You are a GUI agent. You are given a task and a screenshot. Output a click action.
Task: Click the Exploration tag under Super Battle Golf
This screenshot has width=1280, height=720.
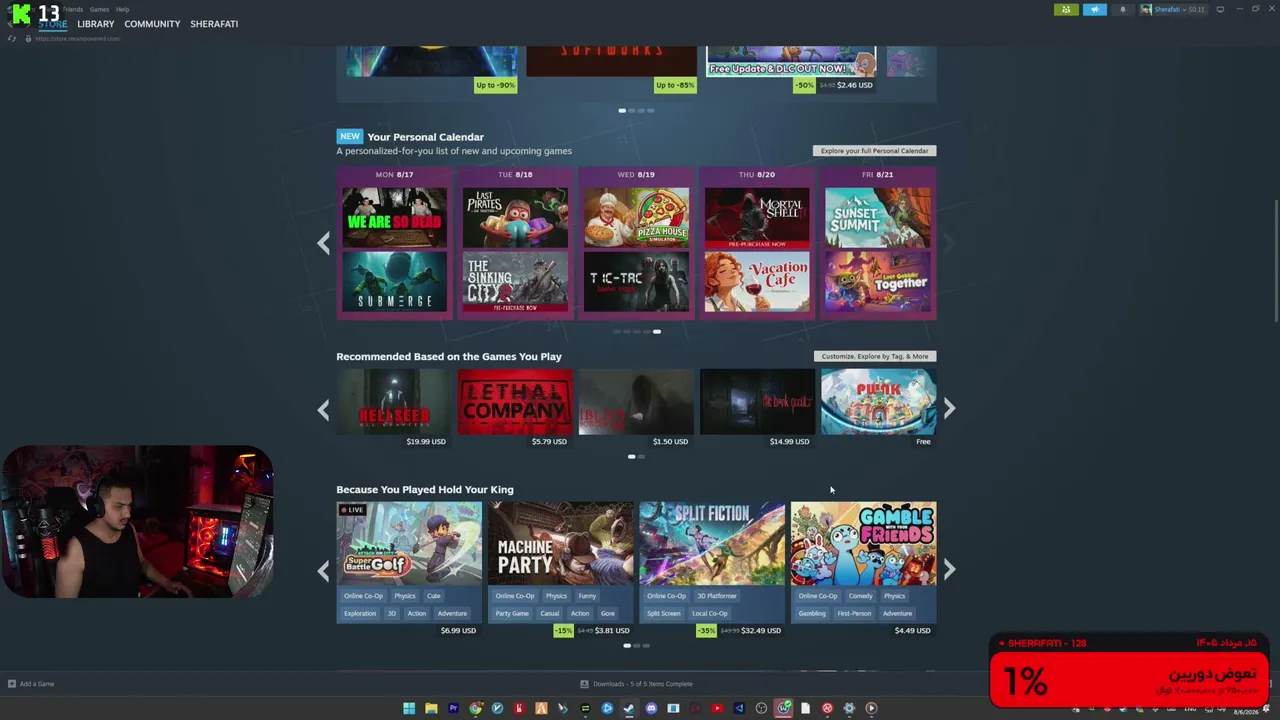click(x=360, y=613)
